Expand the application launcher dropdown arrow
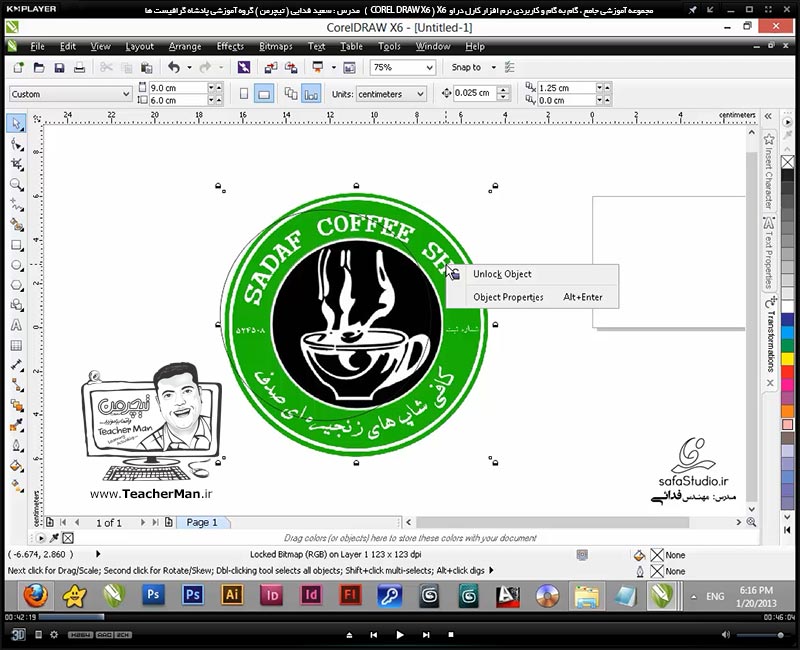The width and height of the screenshot is (800, 650). coord(334,67)
